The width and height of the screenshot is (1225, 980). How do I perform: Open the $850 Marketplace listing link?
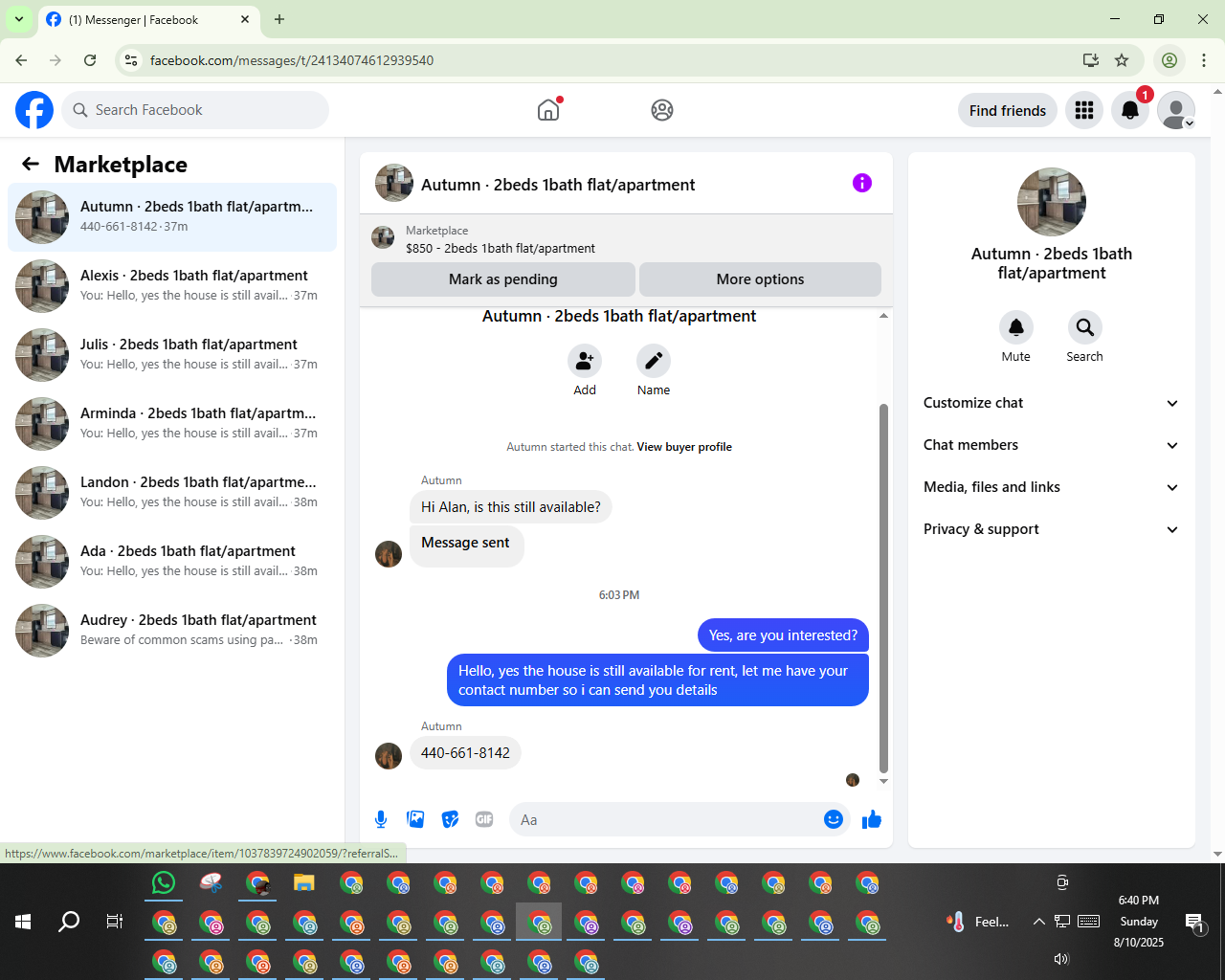(501, 248)
